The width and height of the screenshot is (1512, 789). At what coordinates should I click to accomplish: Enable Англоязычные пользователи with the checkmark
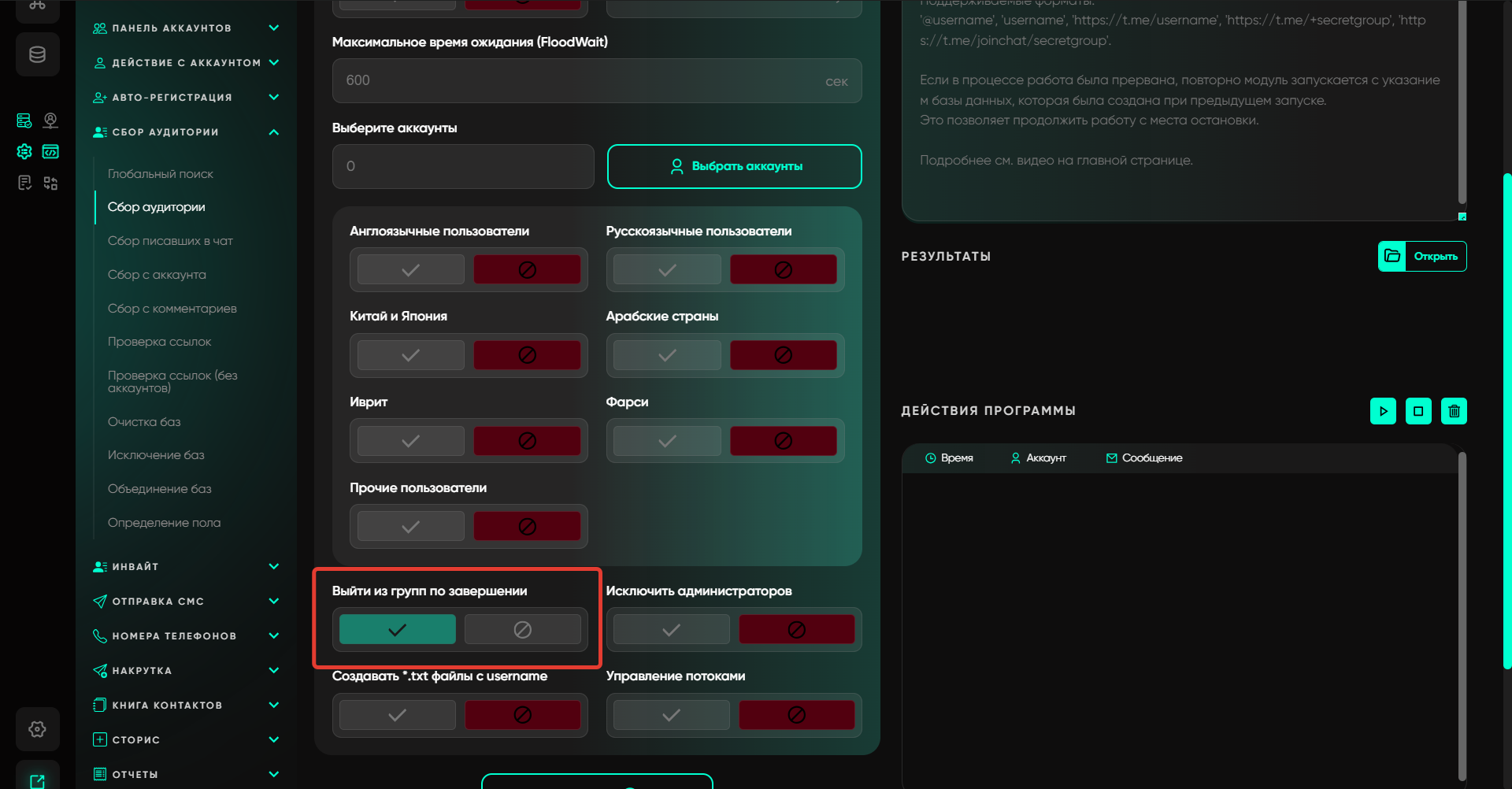(410, 270)
